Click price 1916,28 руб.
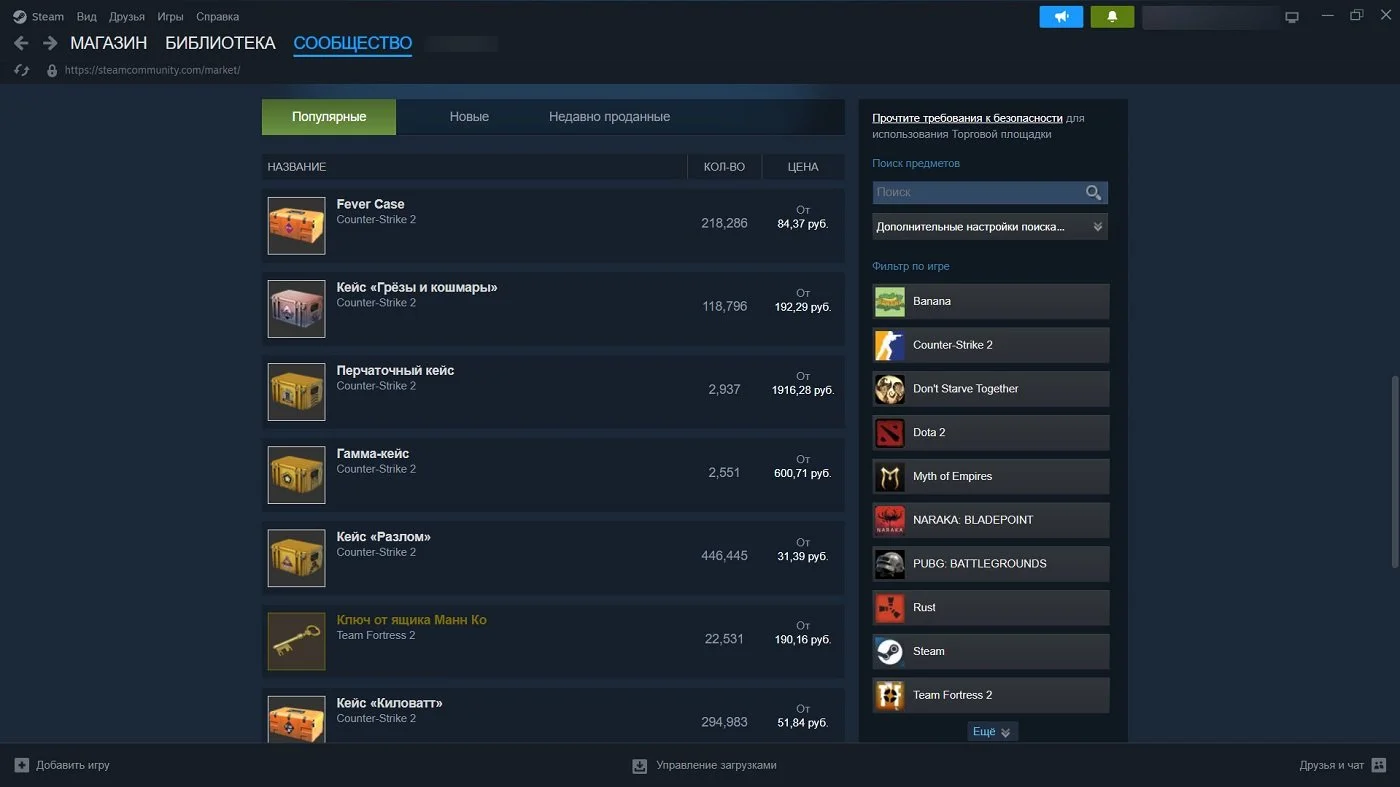Screen dimensions: 1400x787 click(x=802, y=390)
